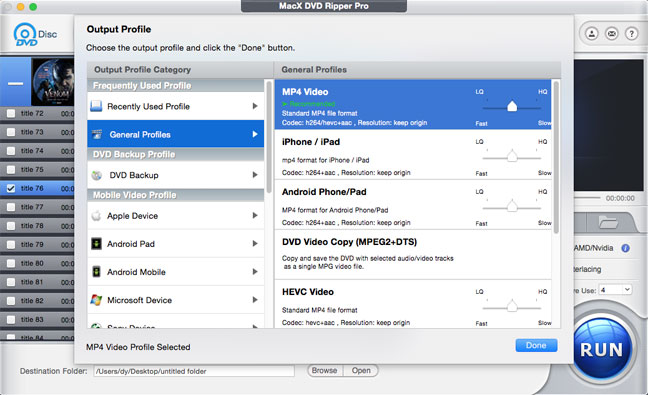The width and height of the screenshot is (648, 395).
Task: Adjust the iPhone / iPad quality slider
Action: (512, 157)
